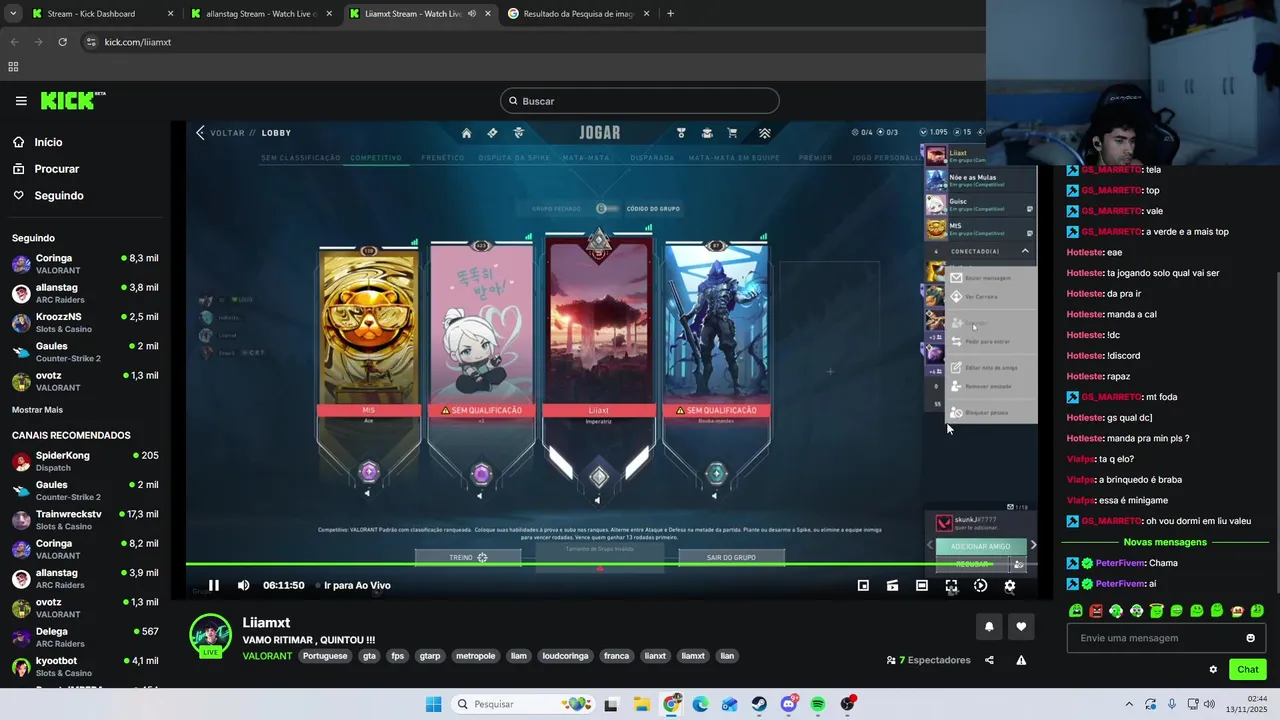
Task: Open KroozzNS followed channel
Action: click(85, 322)
